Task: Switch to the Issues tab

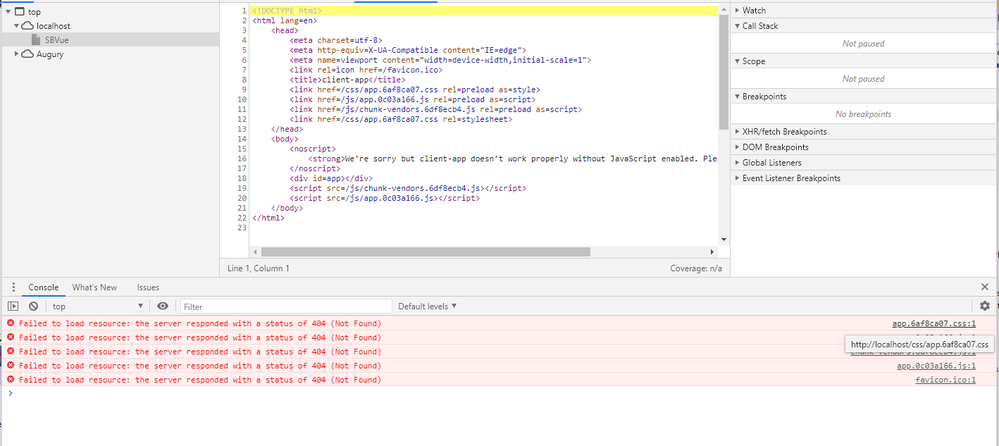Action: coord(148,287)
